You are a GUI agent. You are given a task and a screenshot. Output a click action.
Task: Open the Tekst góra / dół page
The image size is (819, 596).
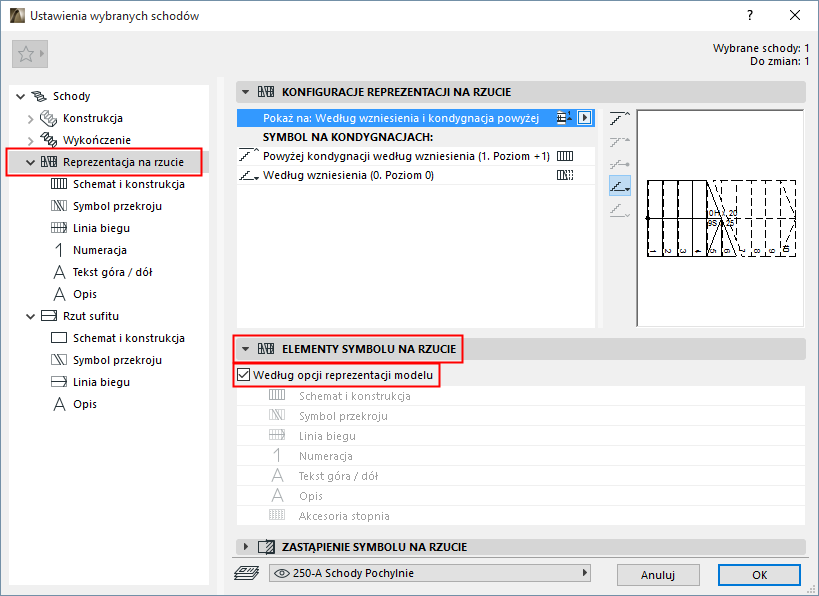[112, 272]
